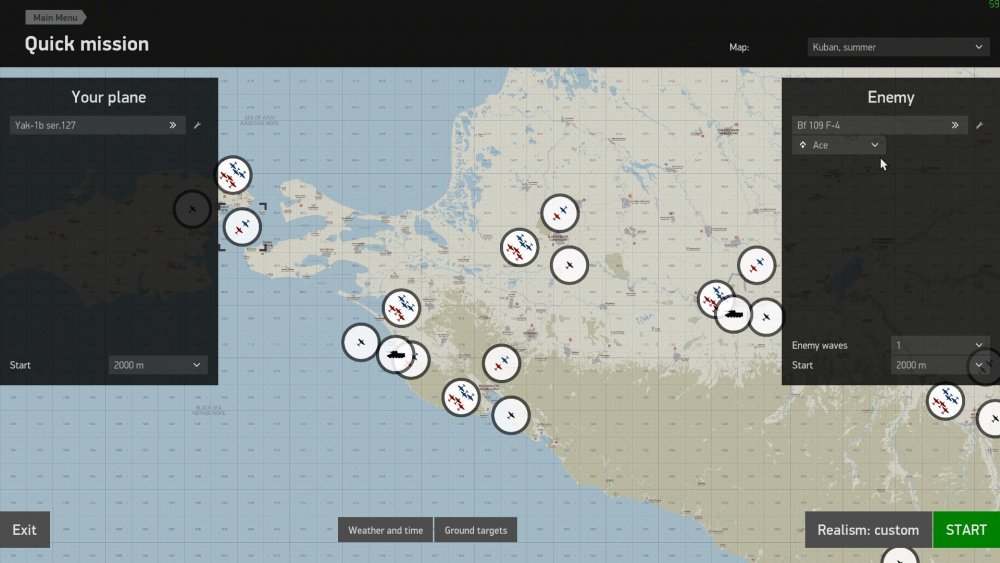Open the Ground targets tab
Screen dimensions: 1000x563
[475, 530]
